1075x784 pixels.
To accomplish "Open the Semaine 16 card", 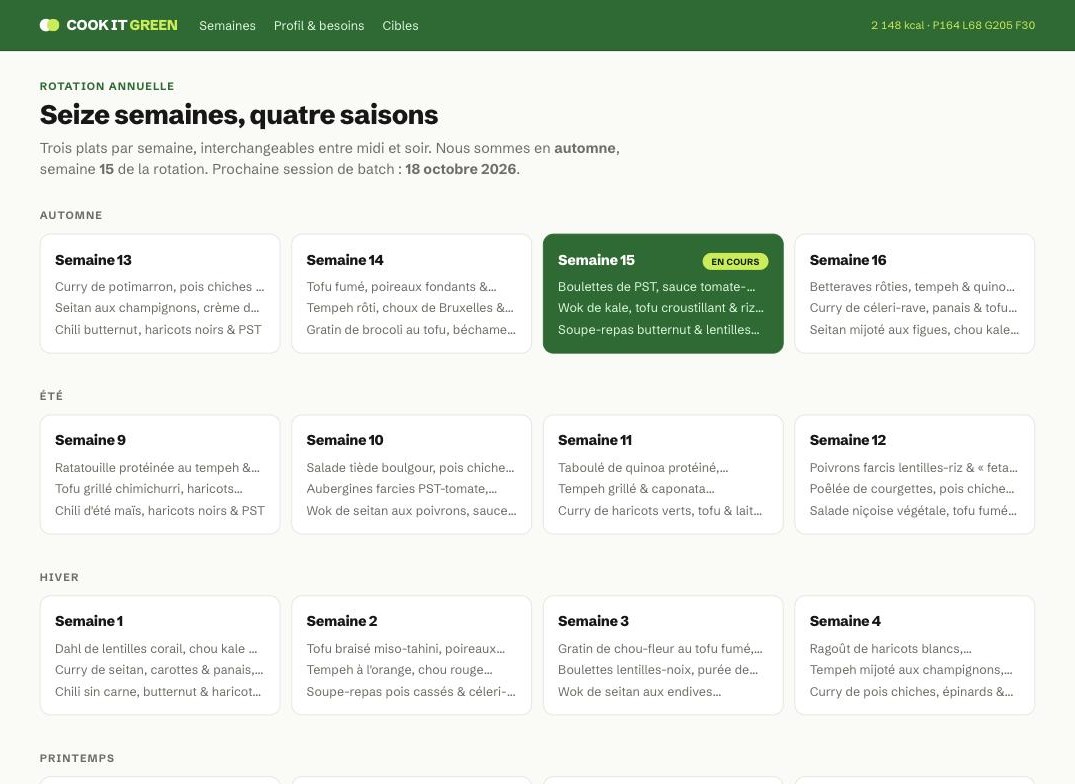I will coord(915,293).
